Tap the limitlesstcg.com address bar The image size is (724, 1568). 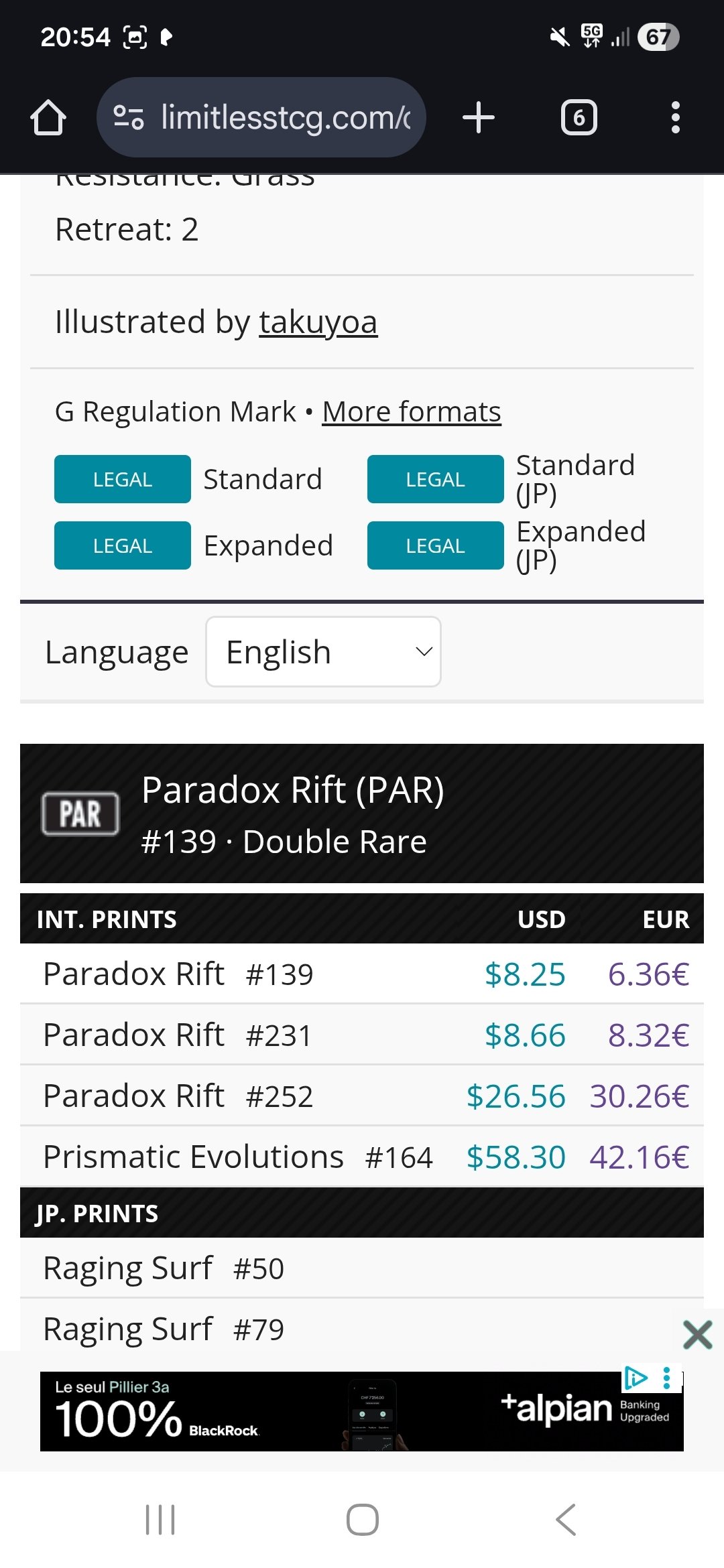285,118
